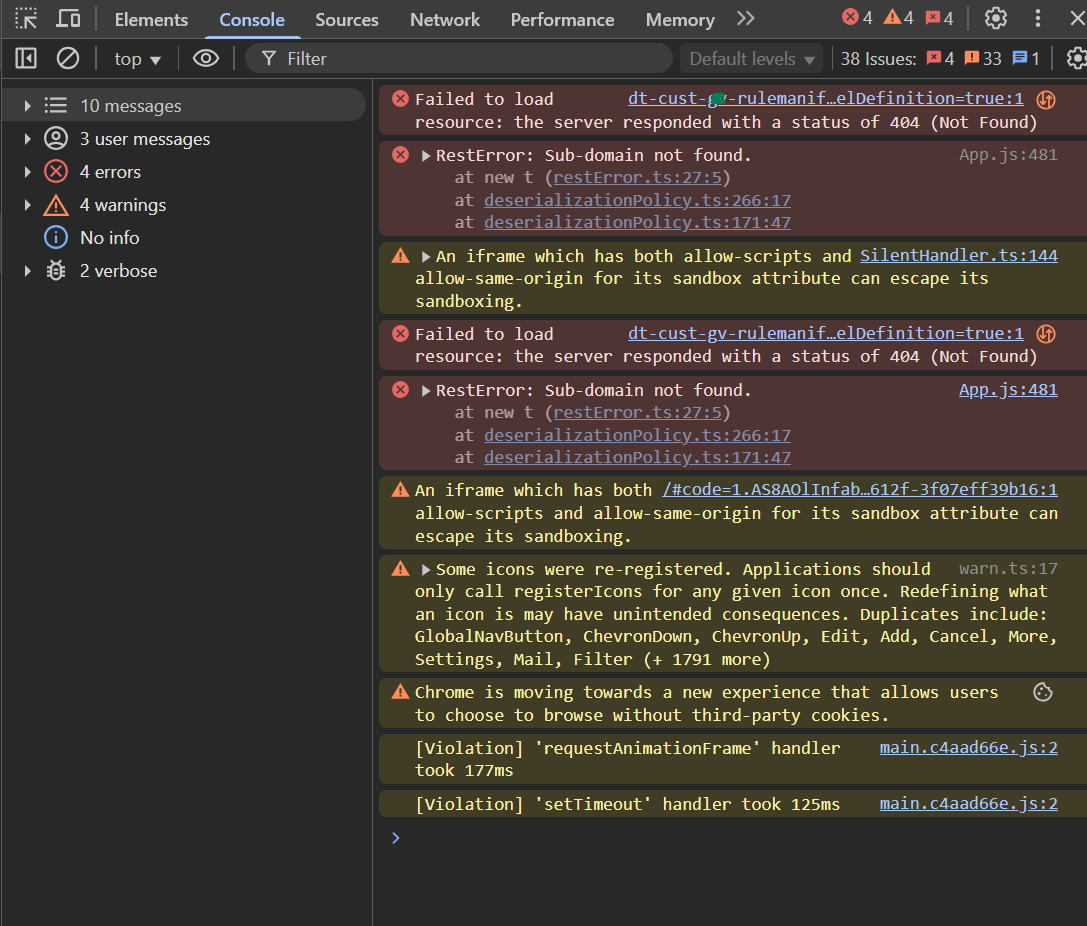Click the improvements issue count 1
This screenshot has width=1087, height=926.
pos(1026,58)
